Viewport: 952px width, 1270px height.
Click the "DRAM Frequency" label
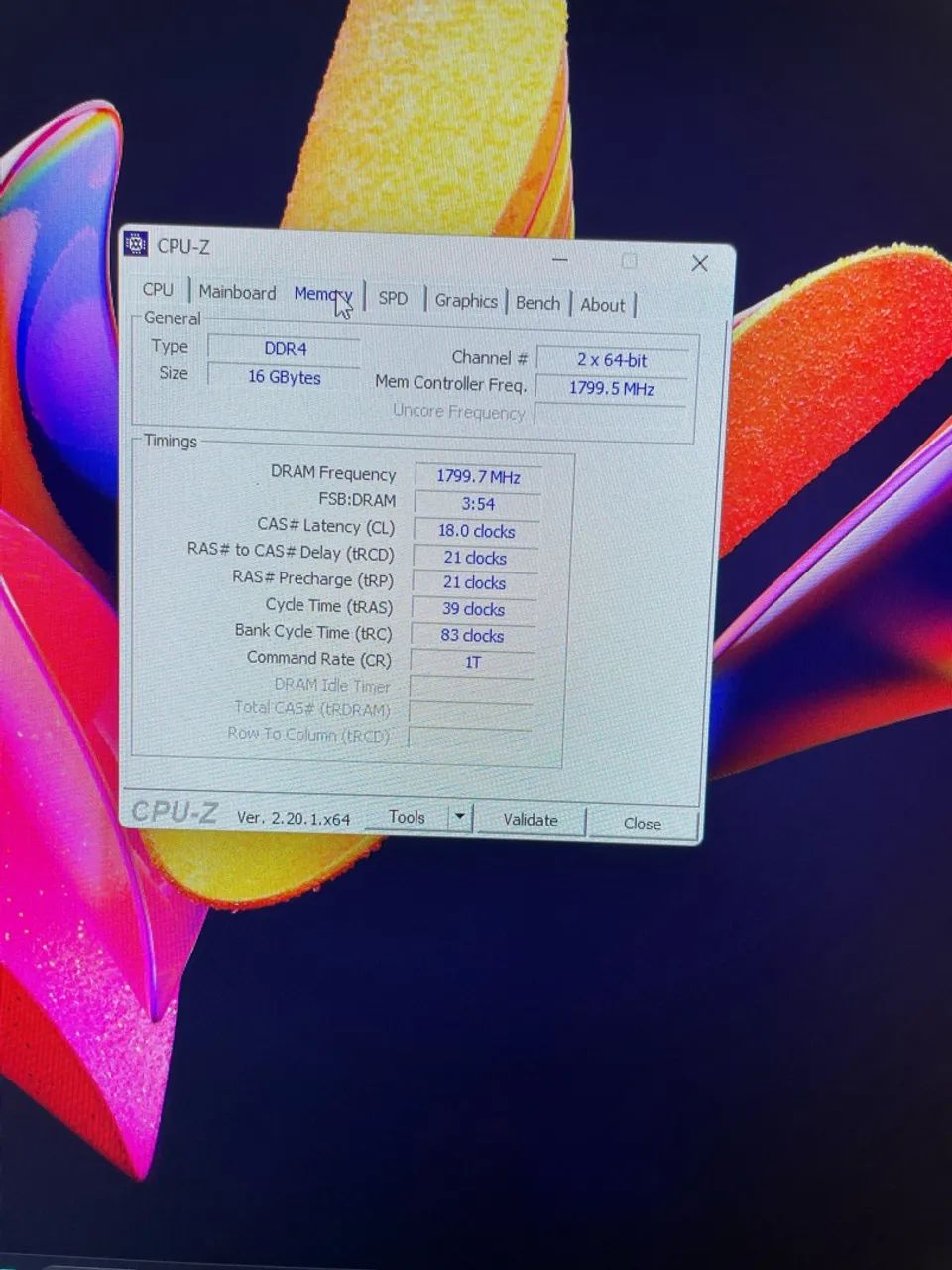click(x=333, y=473)
